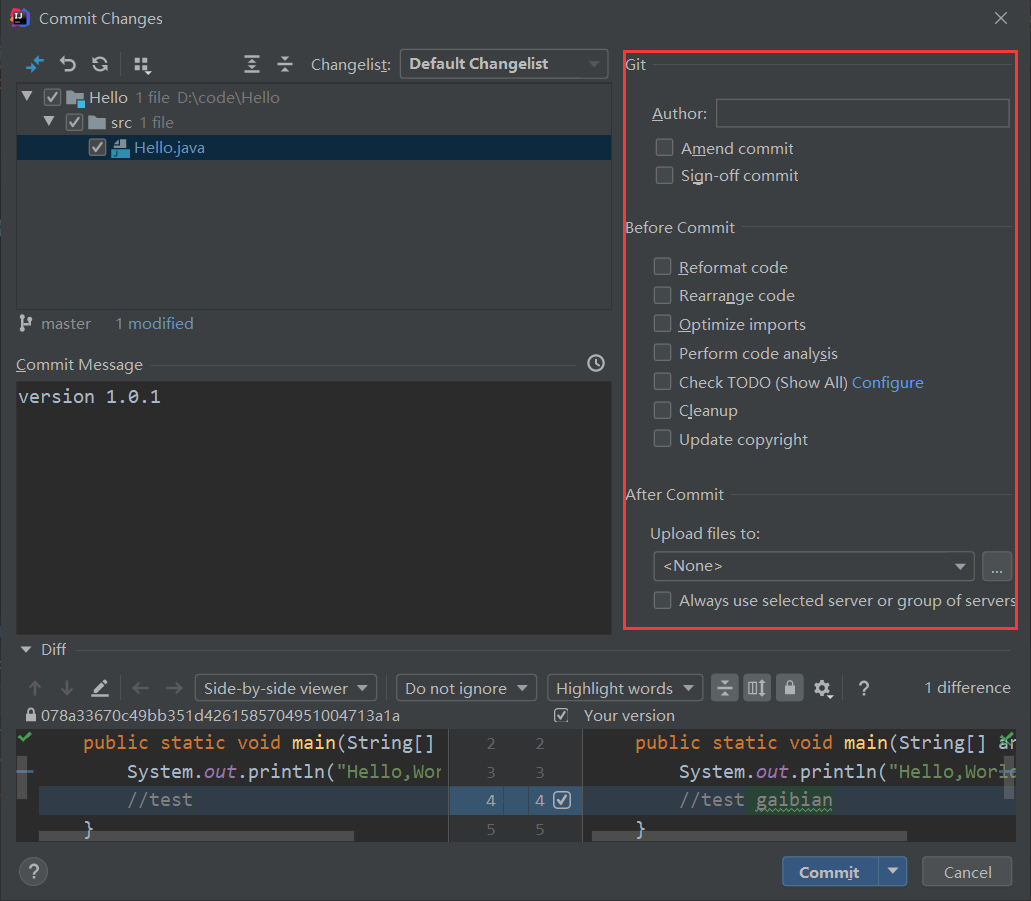Open Highlight words dropdown
Viewport: 1031px width, 901px height.
pos(625,689)
